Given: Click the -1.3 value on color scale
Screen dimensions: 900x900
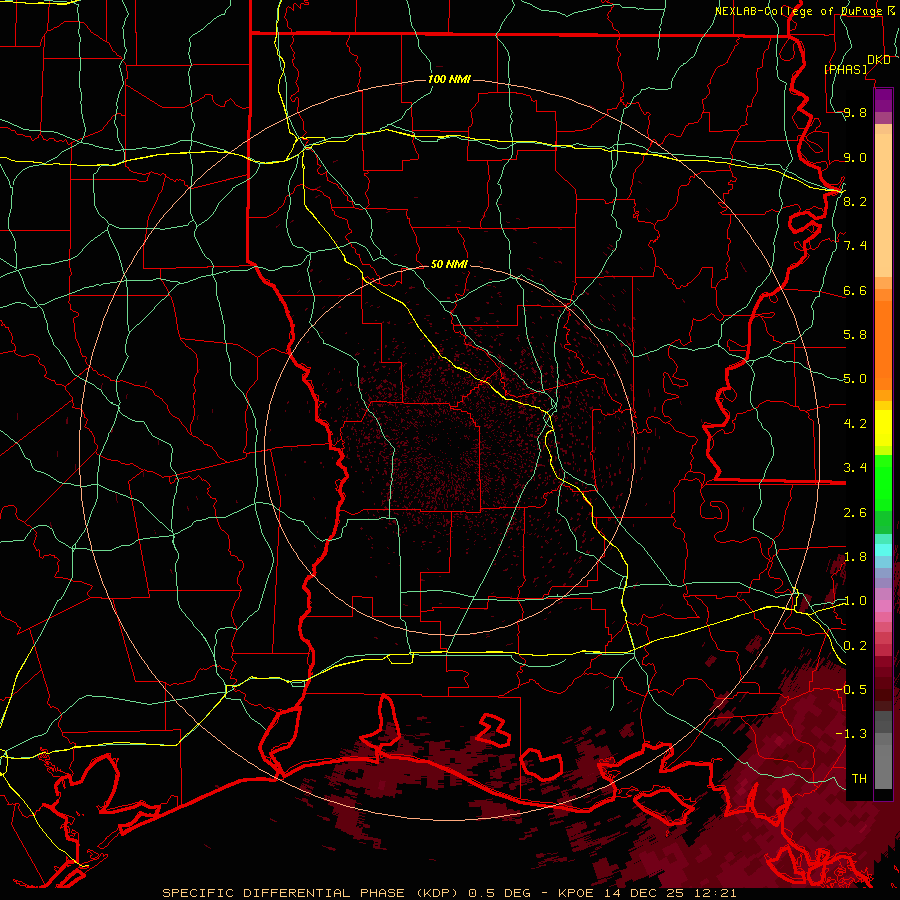Looking at the screenshot, I should coord(851,734).
